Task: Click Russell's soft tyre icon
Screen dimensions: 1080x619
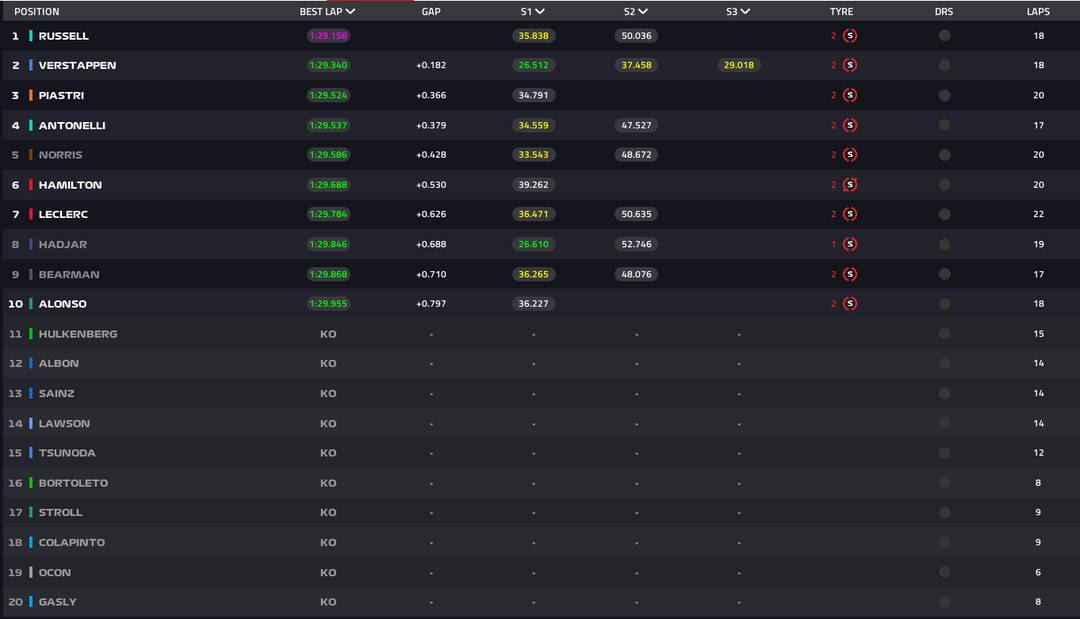Action: pyautogui.click(x=850, y=36)
